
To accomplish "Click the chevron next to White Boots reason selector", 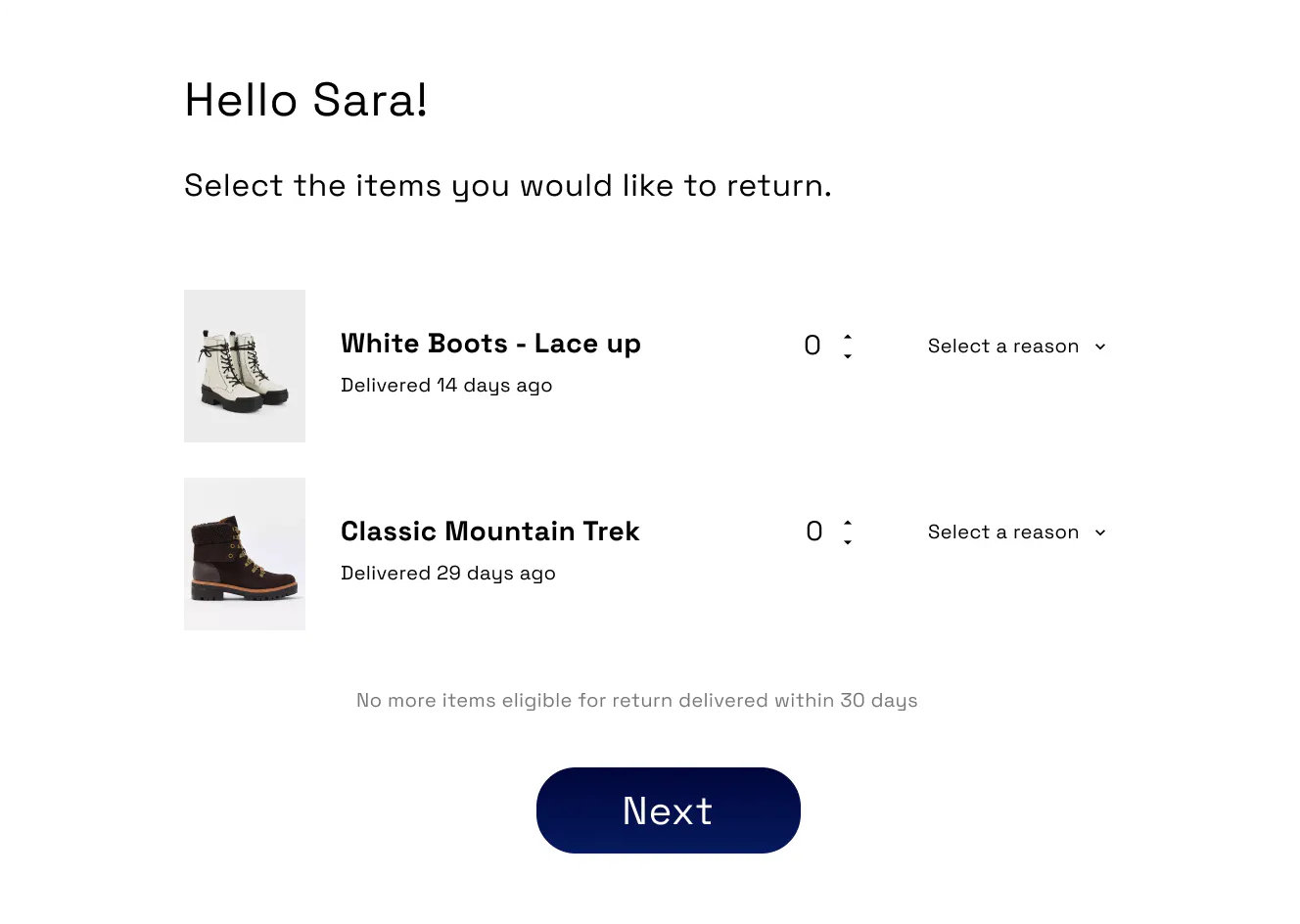I will (x=1099, y=346).
